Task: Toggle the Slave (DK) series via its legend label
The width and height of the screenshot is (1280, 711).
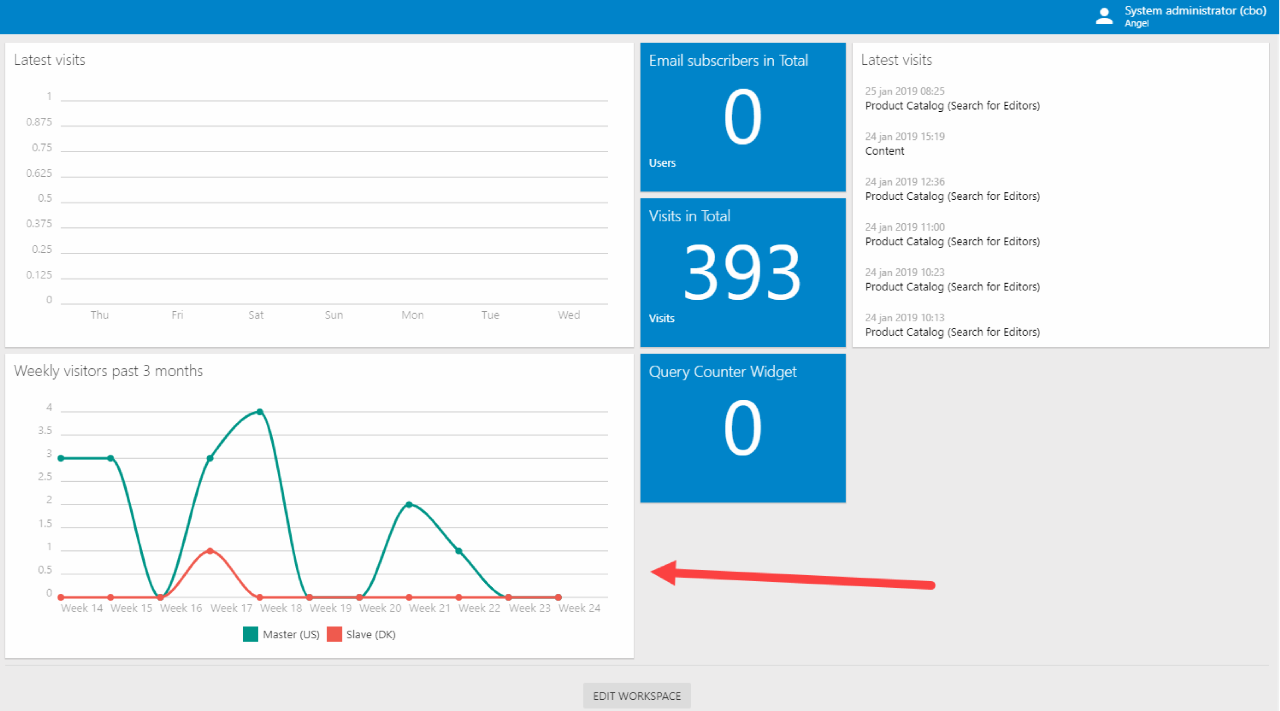Action: [x=371, y=634]
